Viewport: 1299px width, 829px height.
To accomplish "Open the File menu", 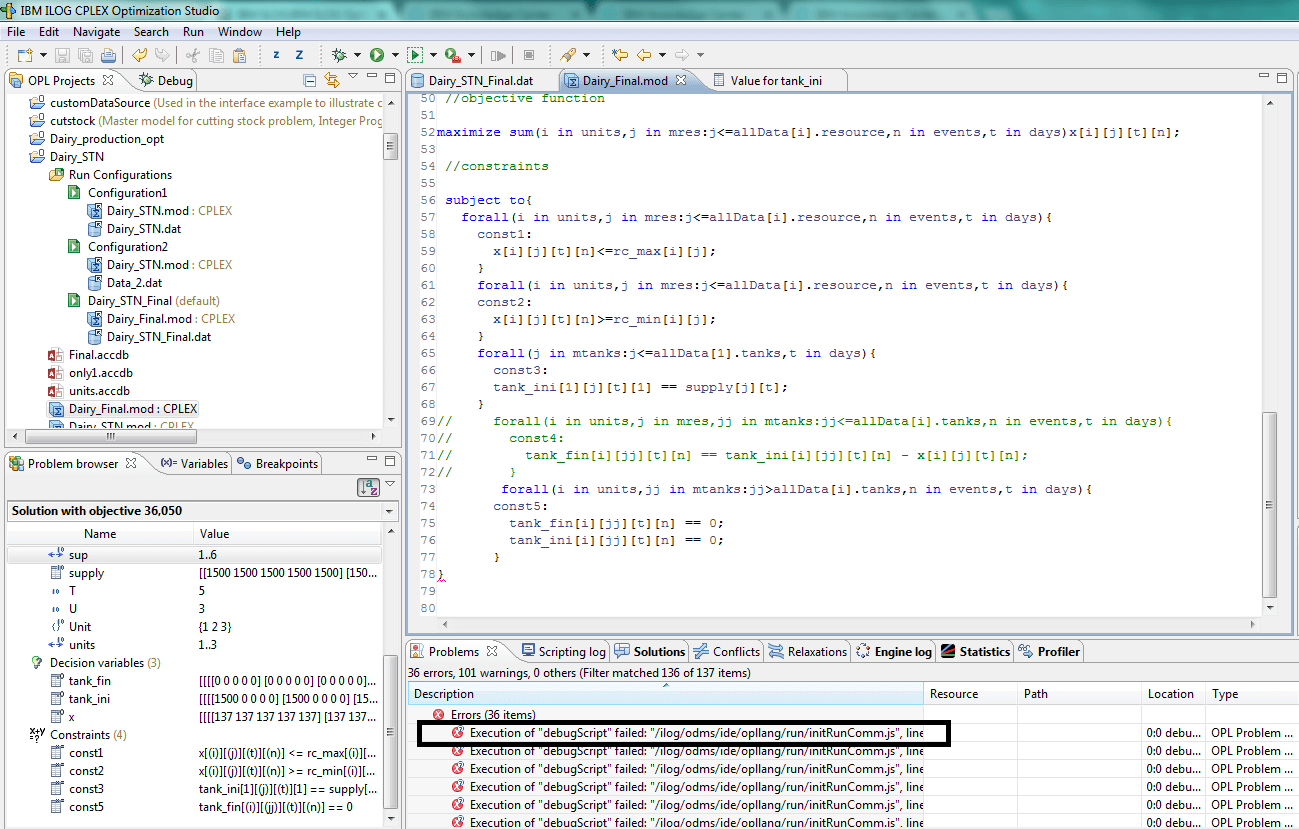I will [x=16, y=32].
